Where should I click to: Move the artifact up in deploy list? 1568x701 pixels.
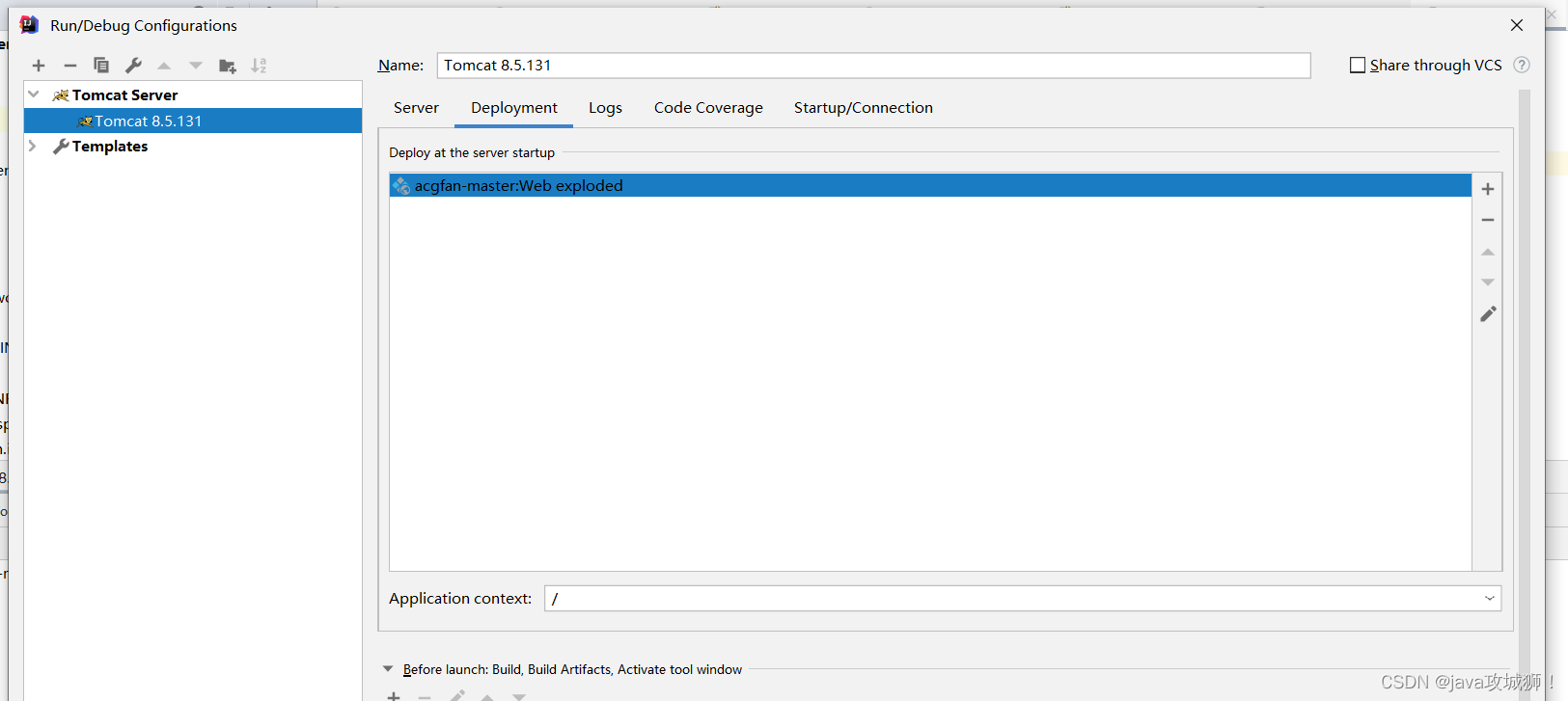[1488, 252]
